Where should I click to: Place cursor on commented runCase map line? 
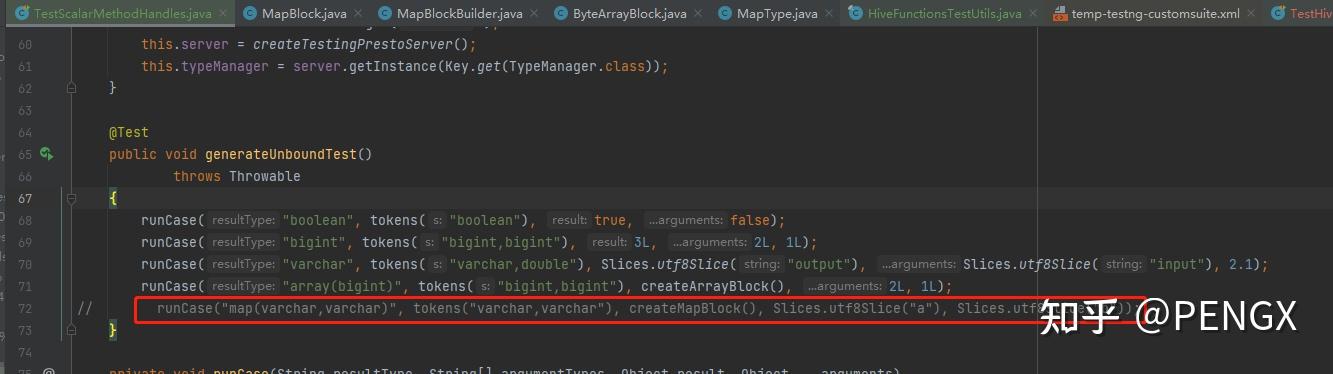[640, 308]
